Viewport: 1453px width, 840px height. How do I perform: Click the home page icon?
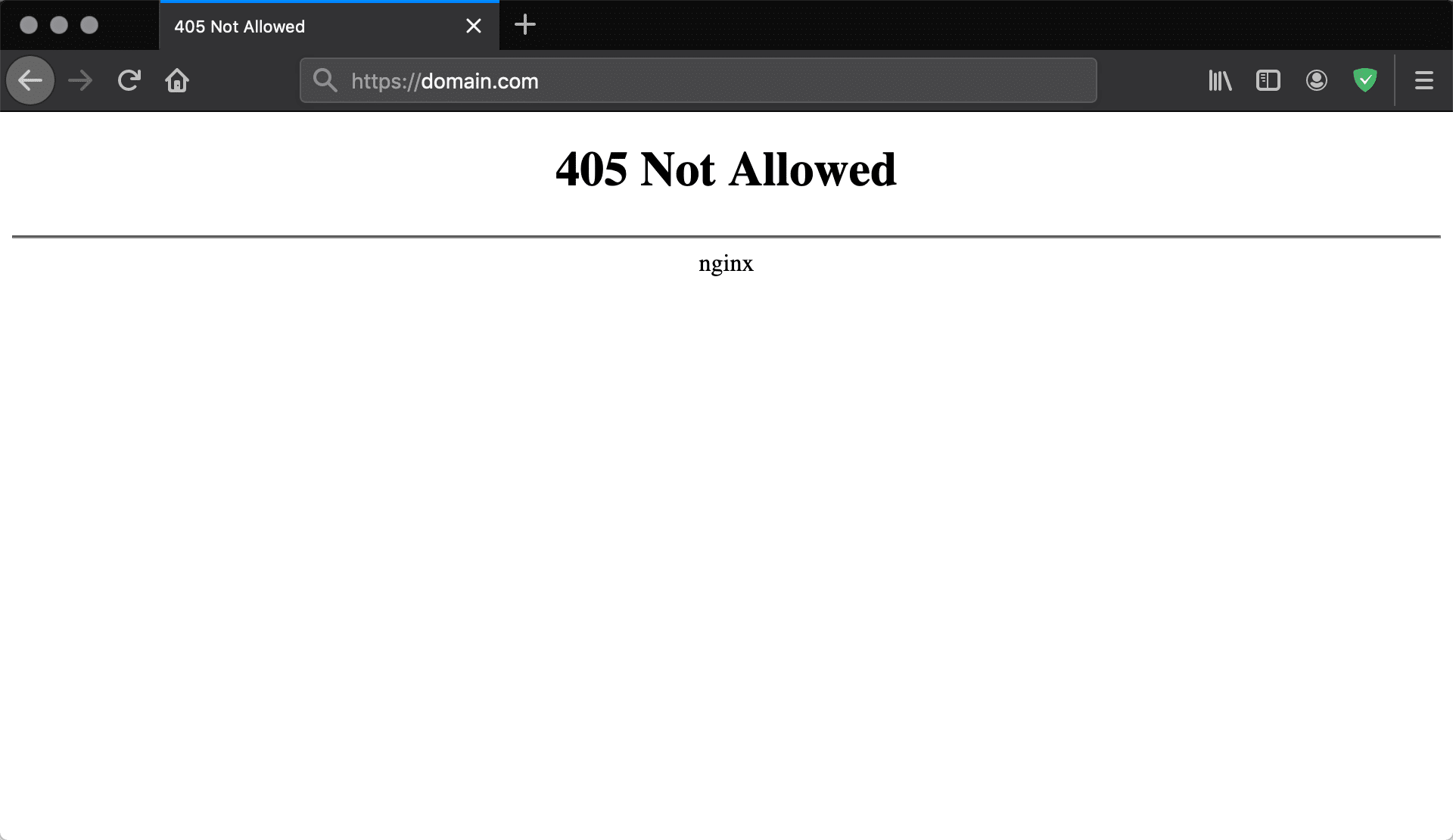pos(176,81)
